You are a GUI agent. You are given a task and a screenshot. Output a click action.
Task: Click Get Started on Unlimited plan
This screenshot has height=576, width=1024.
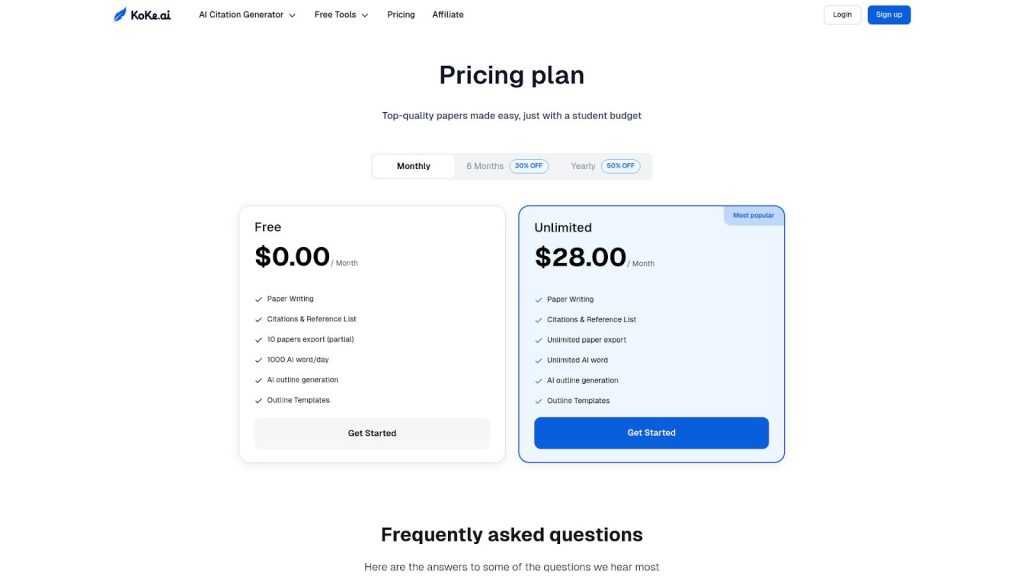tap(651, 433)
